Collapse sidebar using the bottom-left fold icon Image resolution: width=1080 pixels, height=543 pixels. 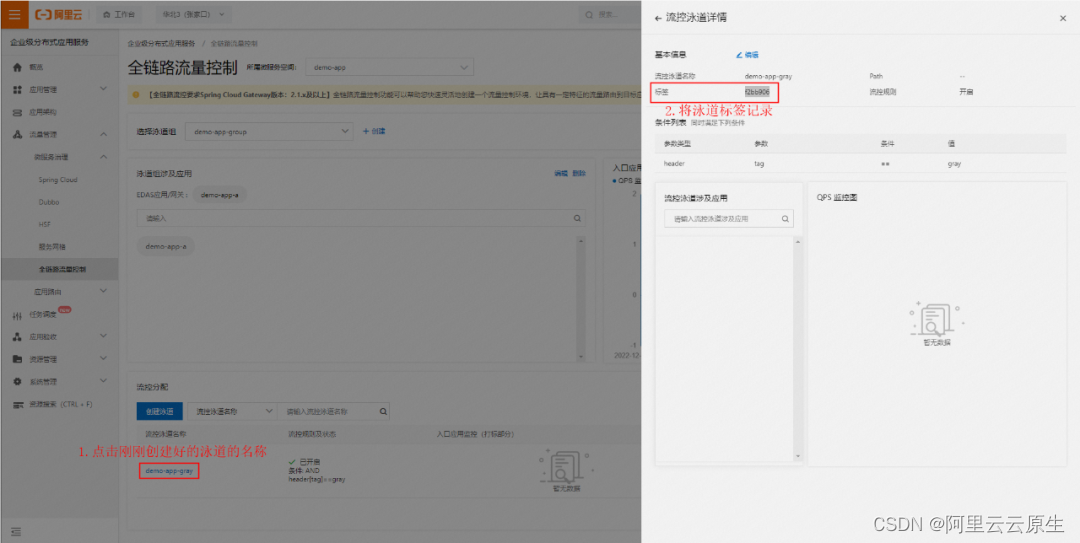pyautogui.click(x=17, y=531)
